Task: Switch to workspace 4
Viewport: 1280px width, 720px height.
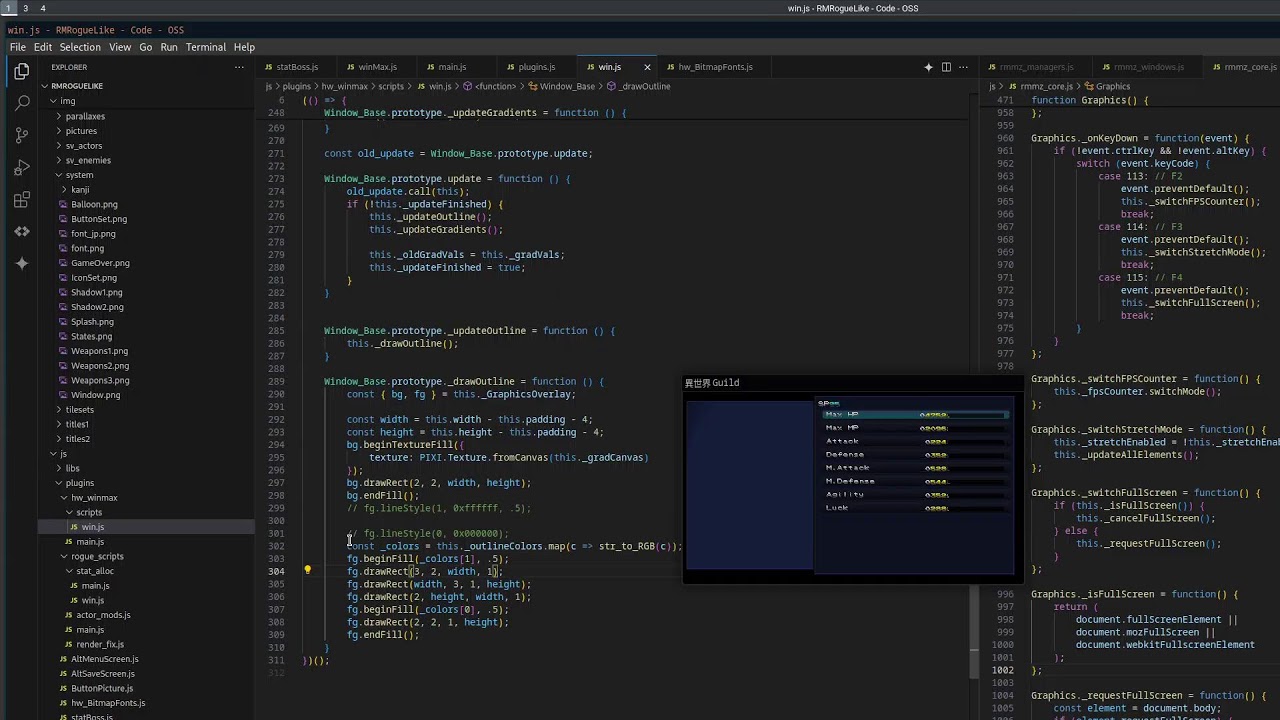Action: pyautogui.click(x=42, y=8)
